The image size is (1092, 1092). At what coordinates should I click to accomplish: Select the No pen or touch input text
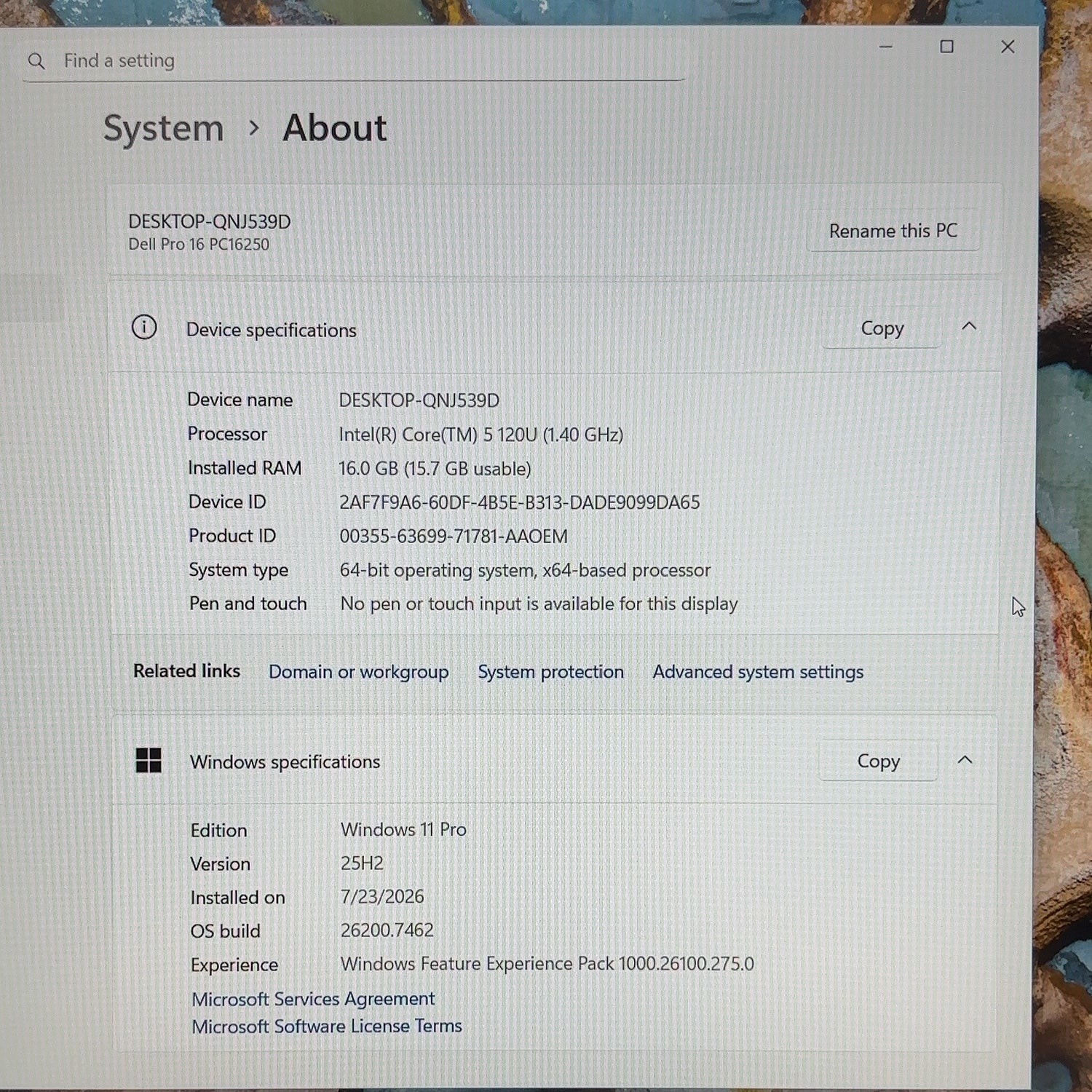[x=539, y=604]
